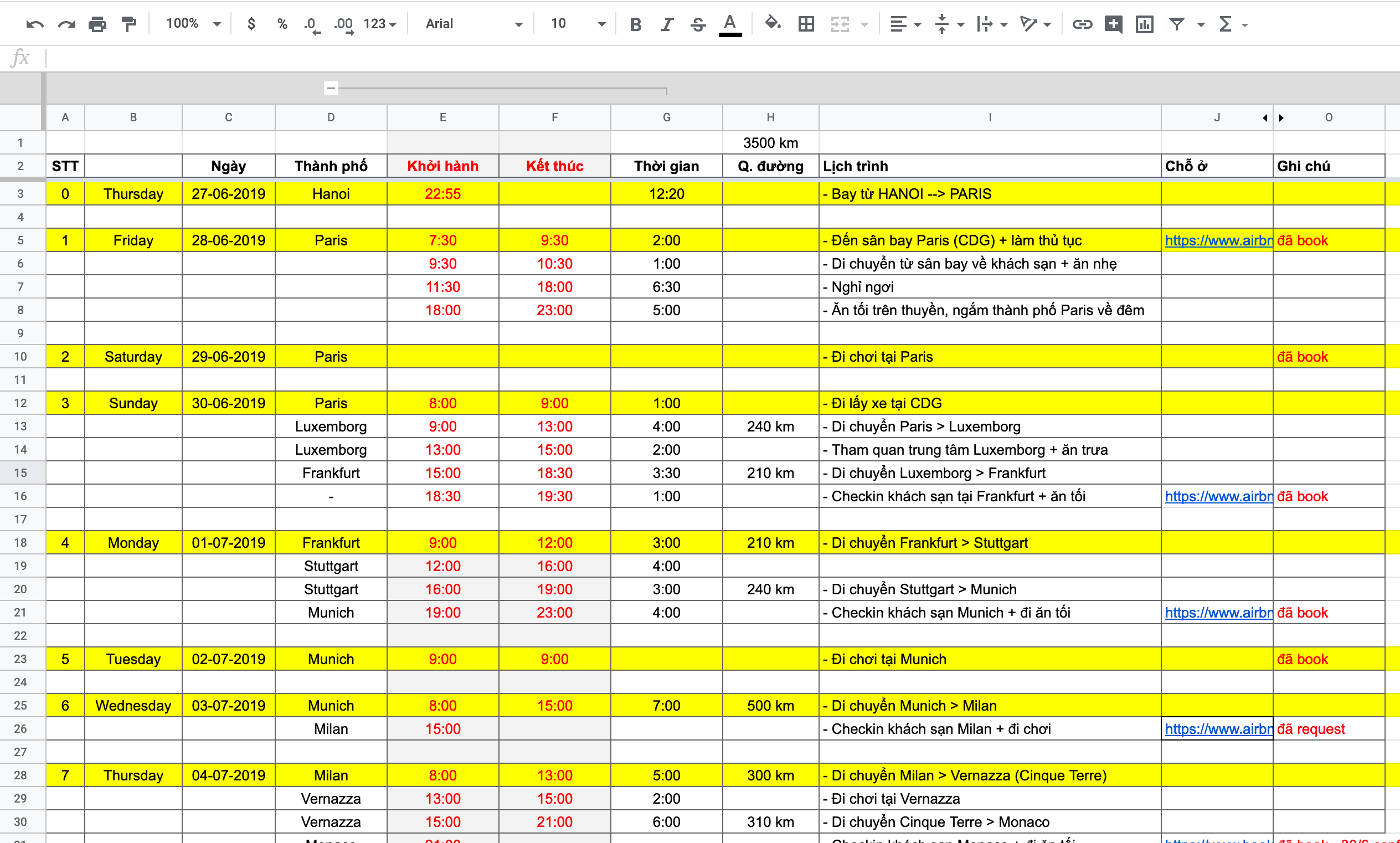Open the vertical align menu
This screenshot has width=1400, height=843.
click(950, 24)
